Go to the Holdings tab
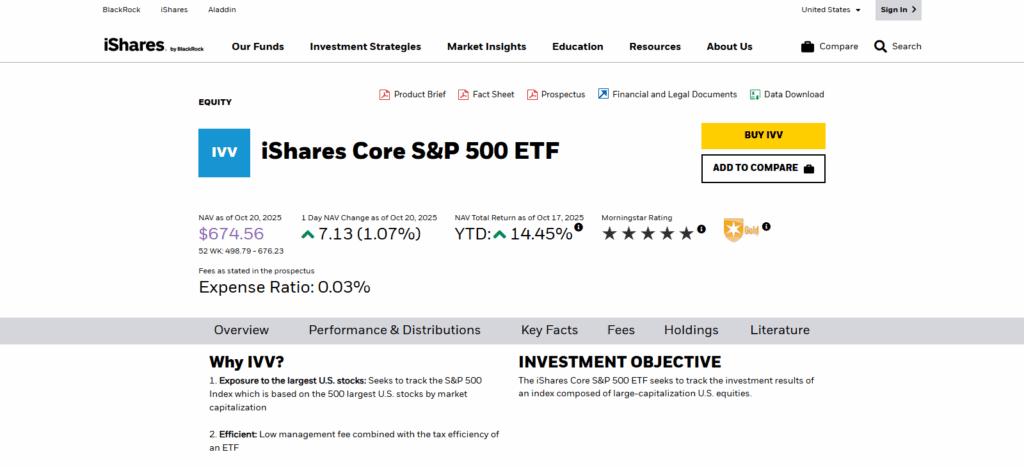Screen dimensions: 1024x468 click(x=691, y=330)
